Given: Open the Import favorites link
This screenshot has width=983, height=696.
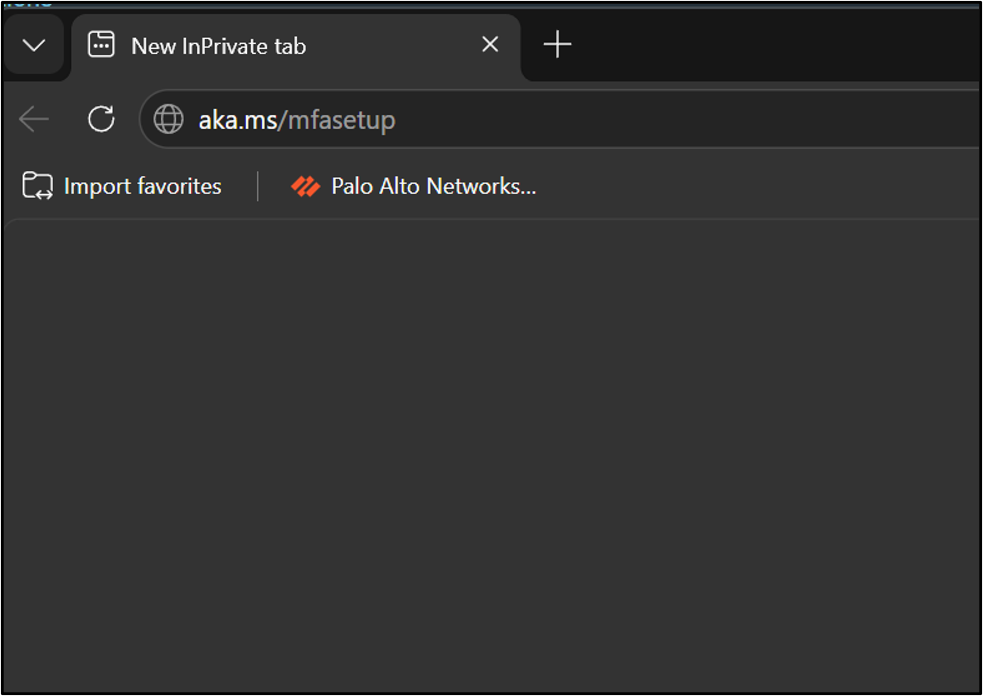Looking at the screenshot, I should pos(122,186).
